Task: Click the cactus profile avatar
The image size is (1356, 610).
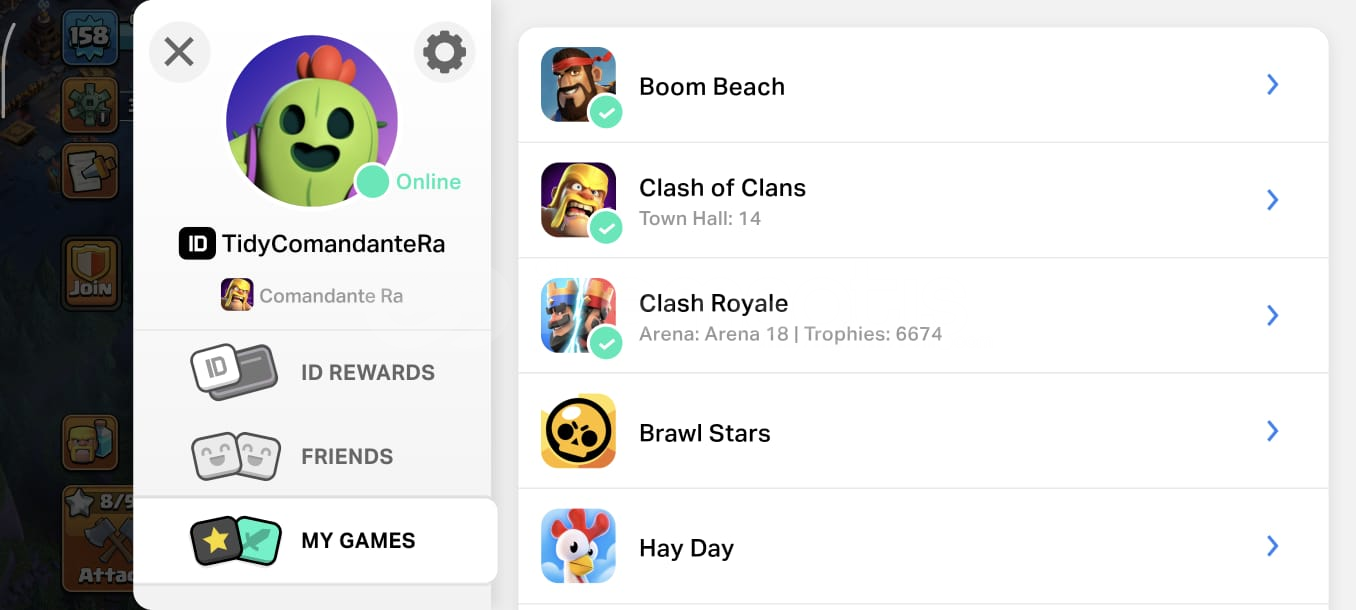Action: [311, 120]
